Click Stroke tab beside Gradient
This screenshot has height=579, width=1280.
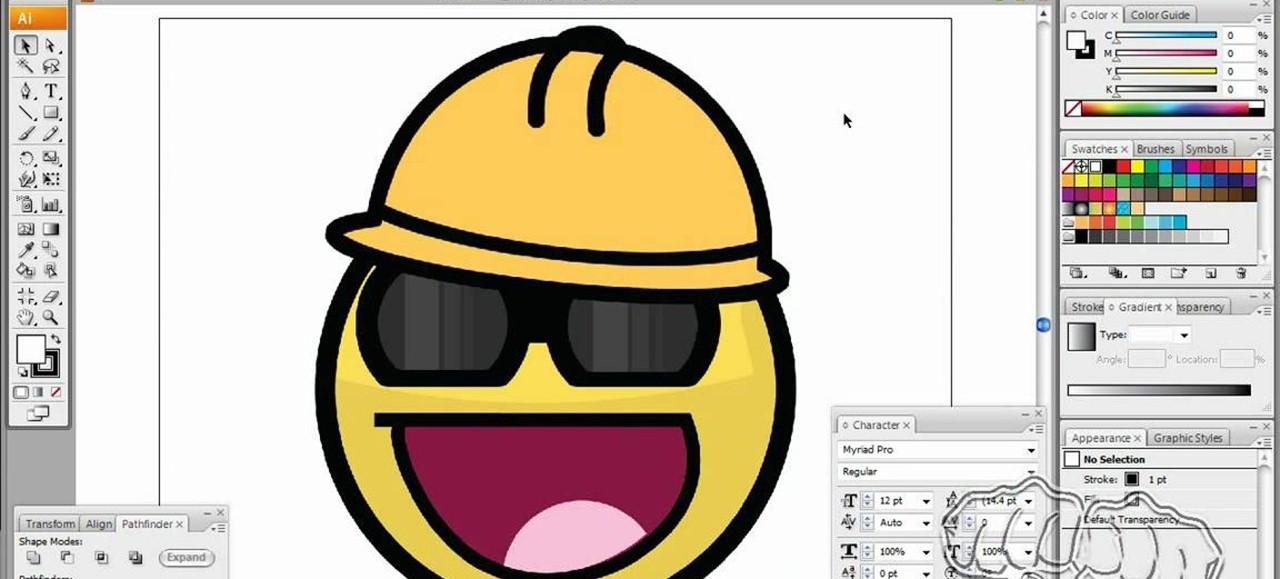pos(1087,307)
